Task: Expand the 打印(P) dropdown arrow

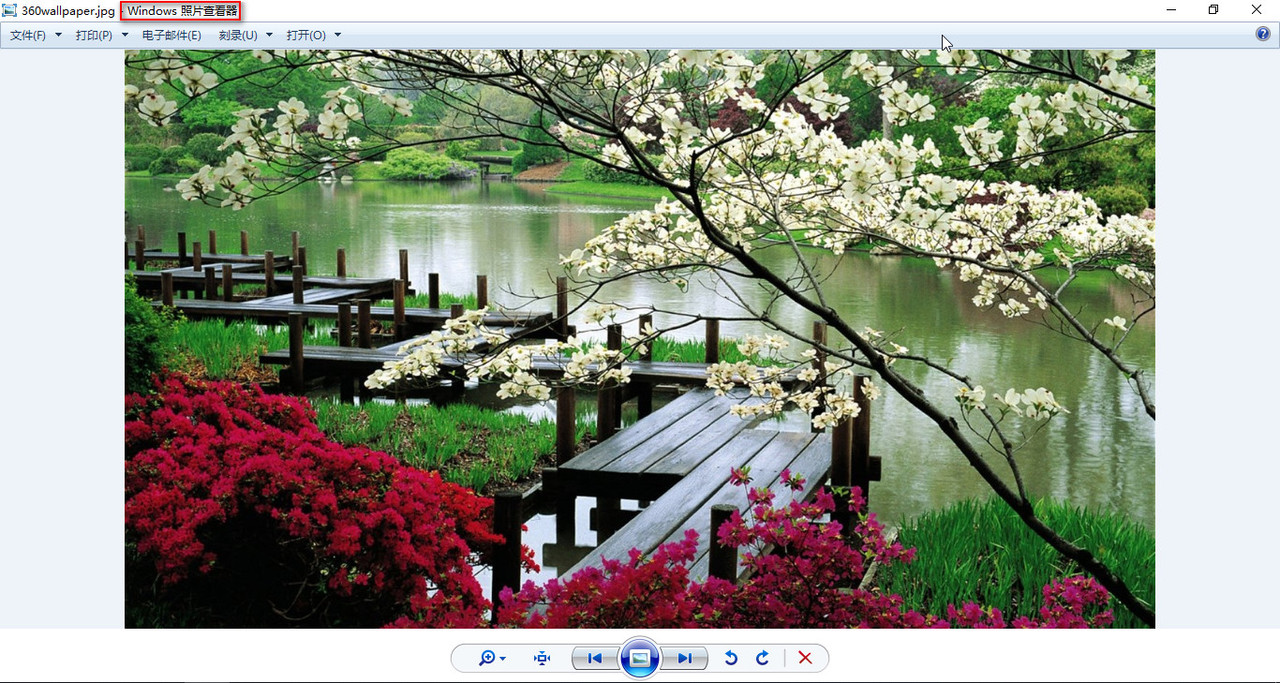Action: [125, 35]
